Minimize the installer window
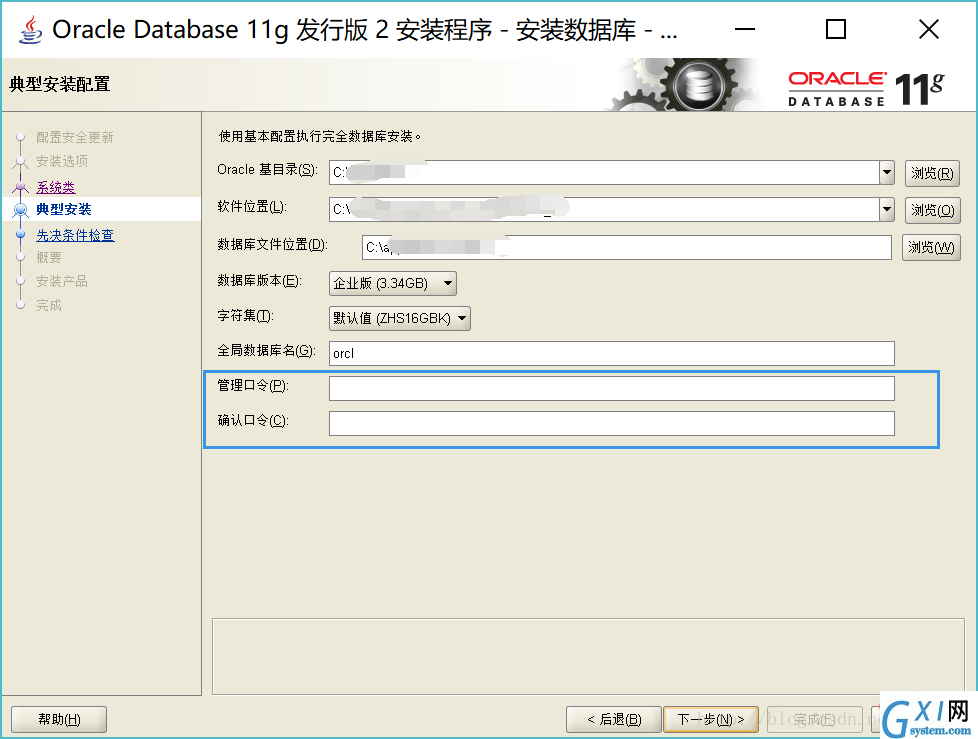The width and height of the screenshot is (978, 739). click(x=744, y=29)
